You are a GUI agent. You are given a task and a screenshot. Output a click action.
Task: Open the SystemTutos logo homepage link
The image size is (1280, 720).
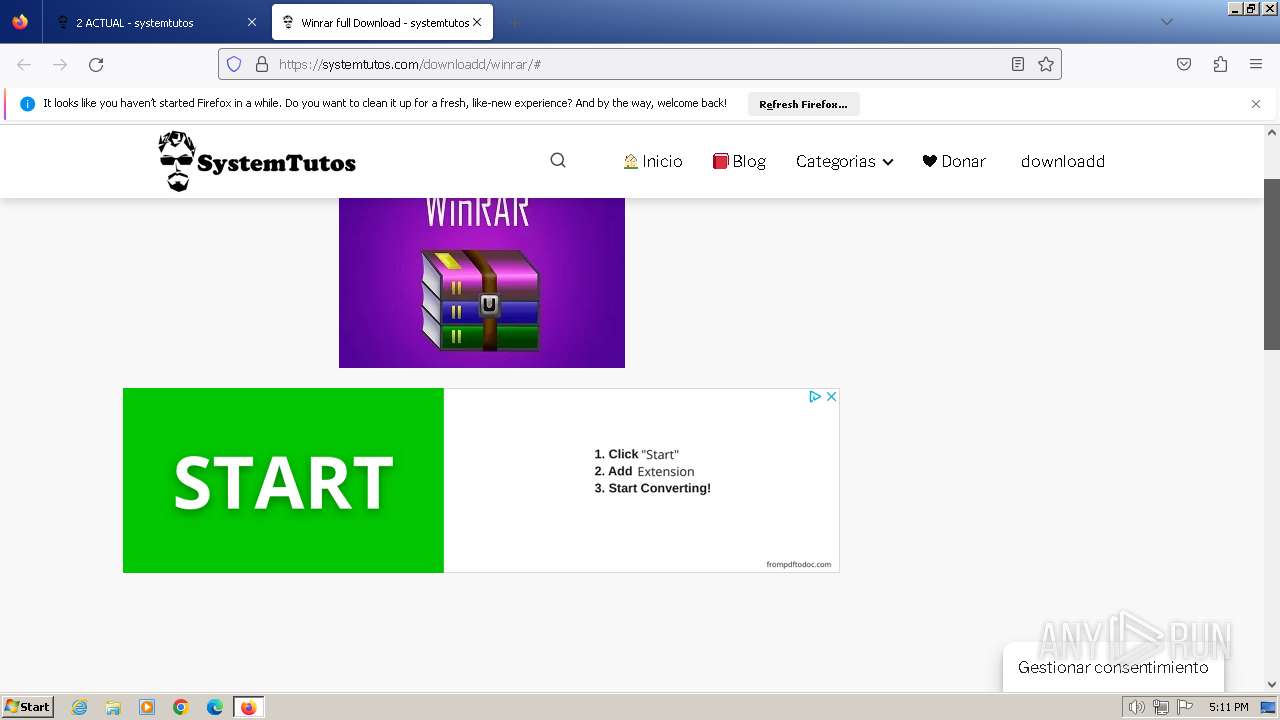(257, 161)
